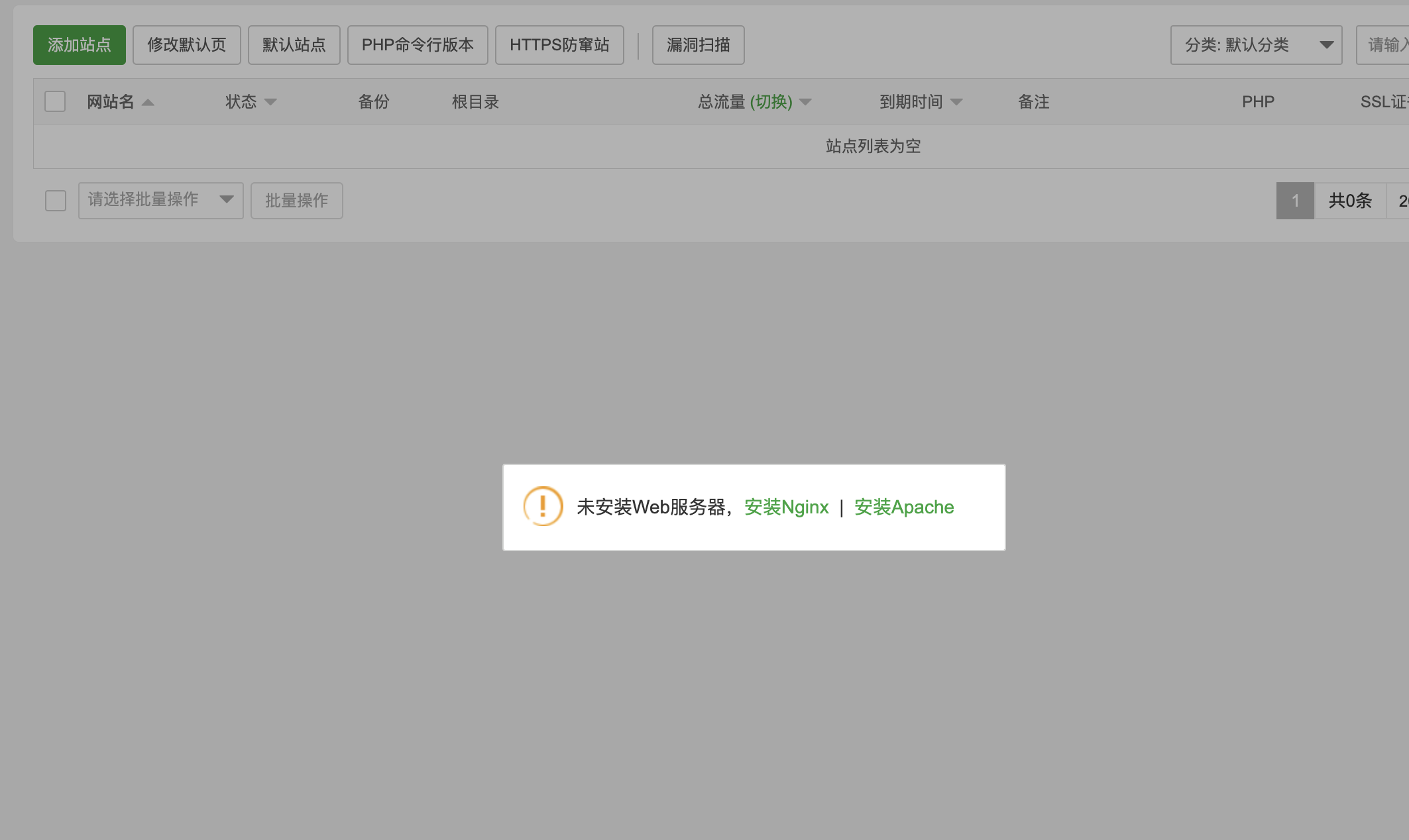Screen dimensions: 1409x840
Task: Expand 总流量 column dropdown arrow
Action: pyautogui.click(x=805, y=102)
